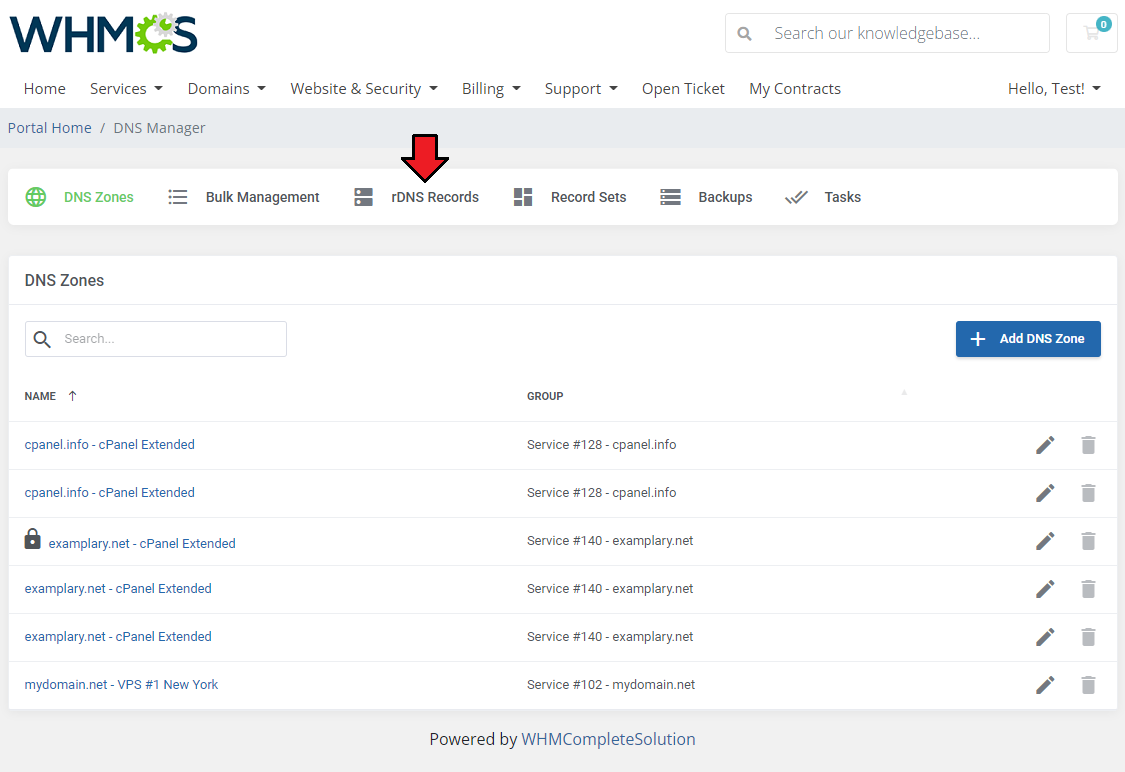The width and height of the screenshot is (1125, 772).
Task: Sort by the GROUP column header
Action: (545, 396)
